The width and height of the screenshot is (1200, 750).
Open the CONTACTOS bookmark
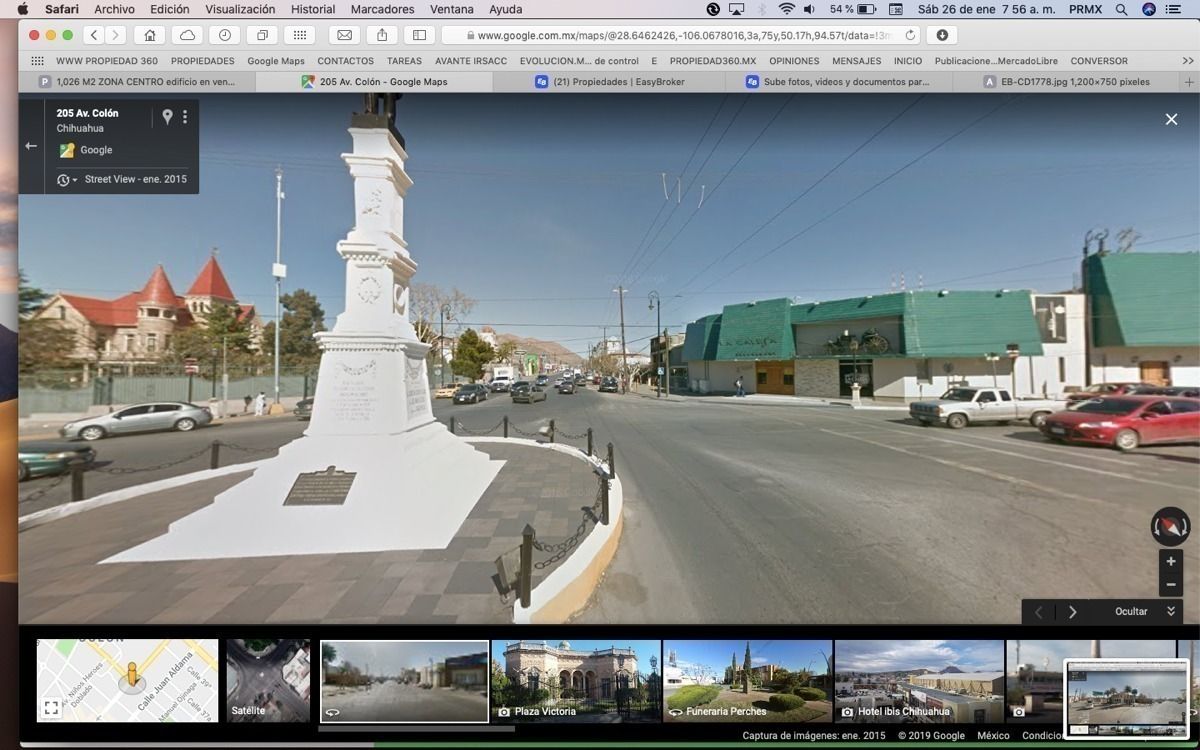click(345, 61)
